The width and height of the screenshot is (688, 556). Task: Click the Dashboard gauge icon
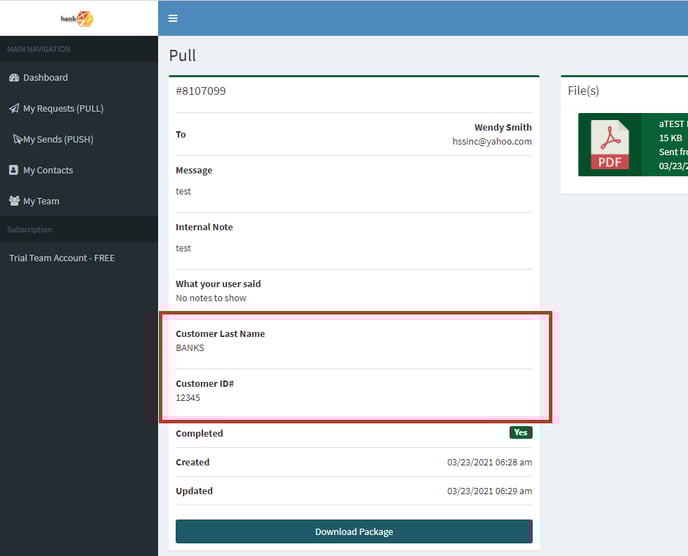coord(14,78)
